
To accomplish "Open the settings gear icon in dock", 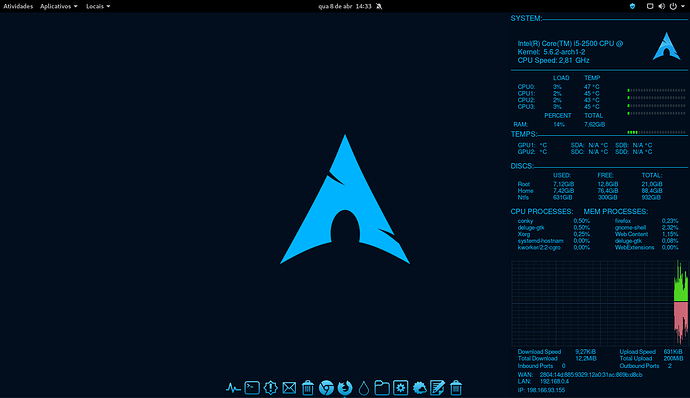I will (400, 387).
